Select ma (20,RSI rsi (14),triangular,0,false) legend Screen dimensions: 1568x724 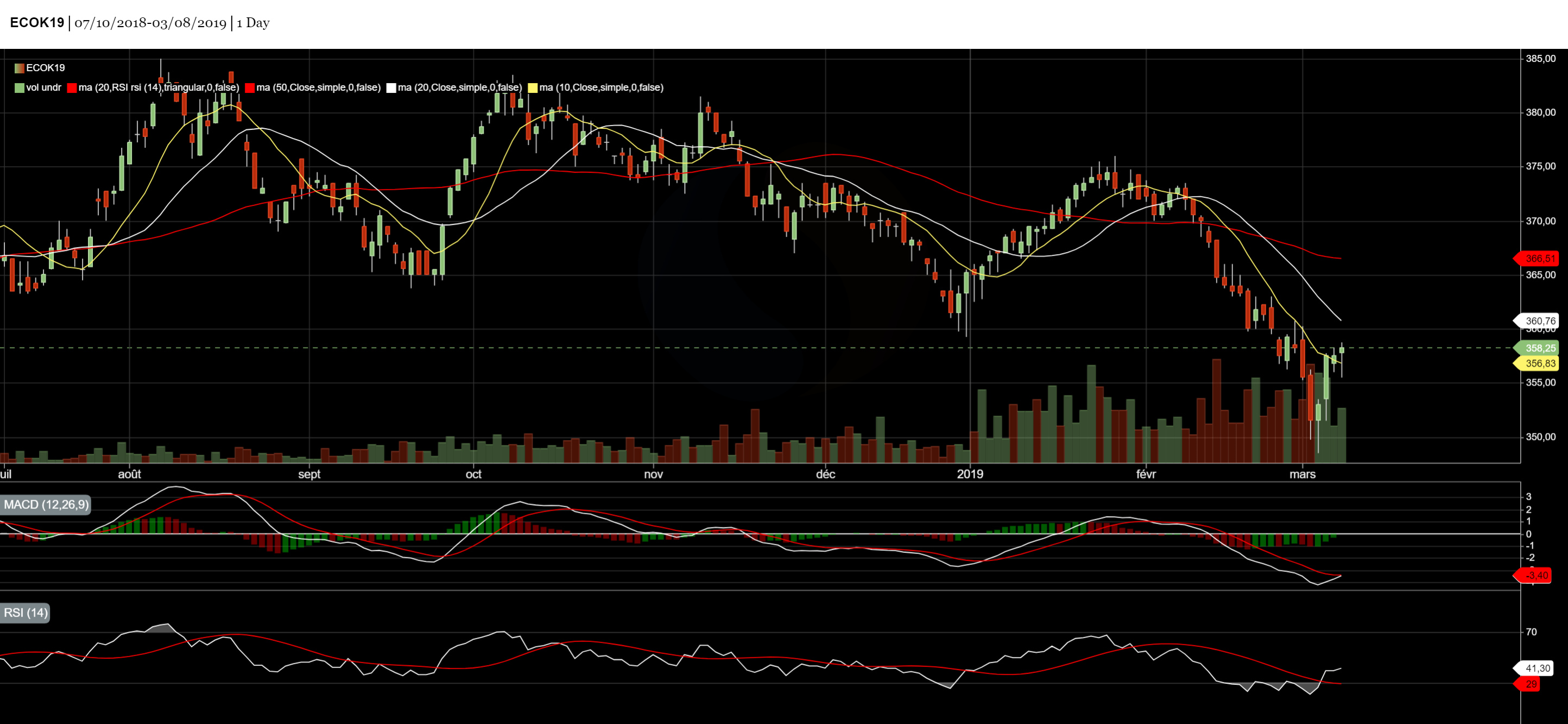159,87
